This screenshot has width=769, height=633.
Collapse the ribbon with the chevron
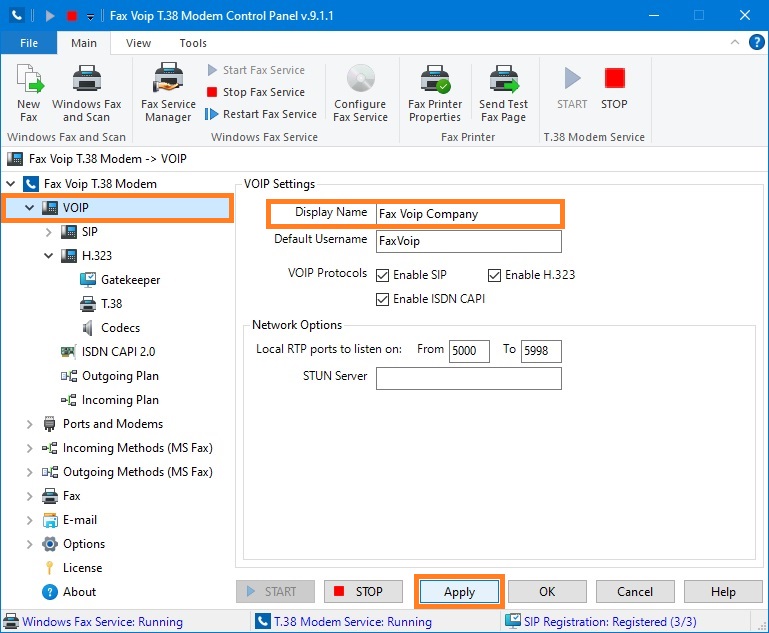click(735, 42)
